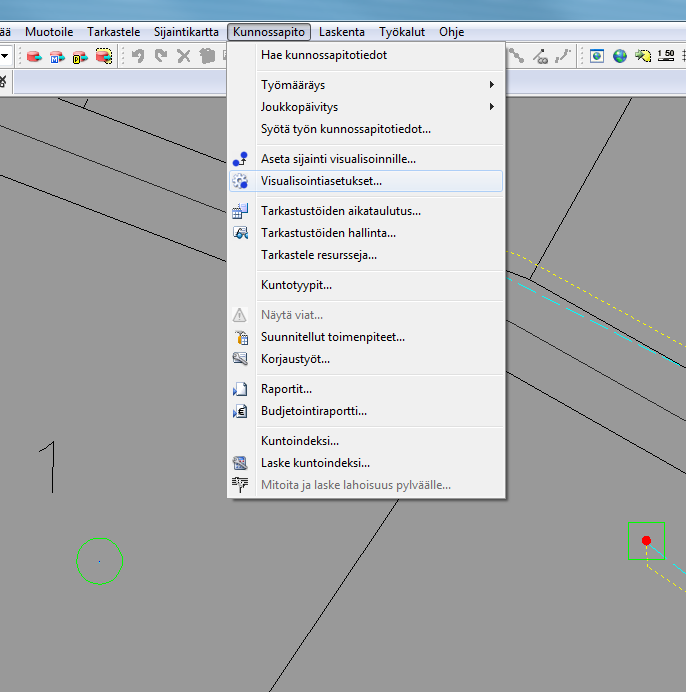686x692 pixels.
Task: Choose Hae kunnossapitotiedot from menu
Action: point(366,55)
